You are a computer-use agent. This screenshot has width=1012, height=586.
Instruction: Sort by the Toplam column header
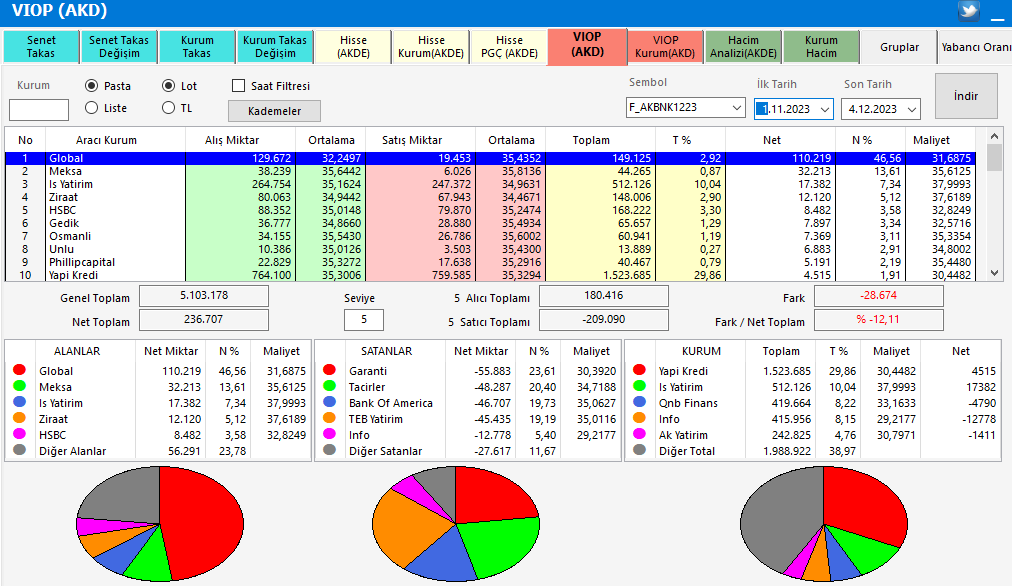coord(591,140)
